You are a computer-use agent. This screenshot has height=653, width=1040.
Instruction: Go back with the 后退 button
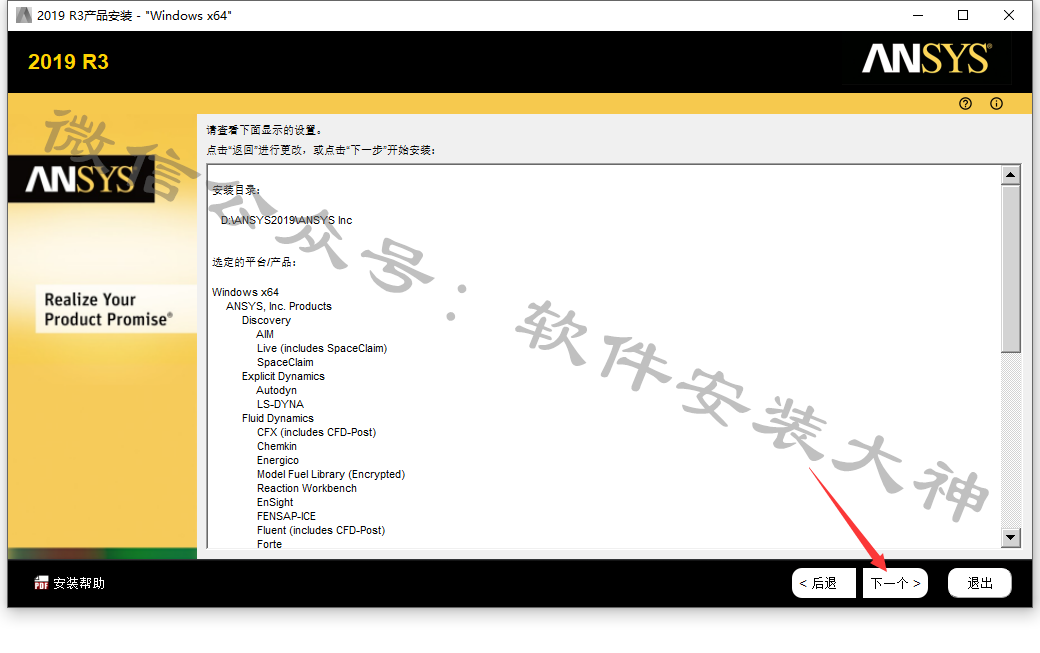point(824,583)
